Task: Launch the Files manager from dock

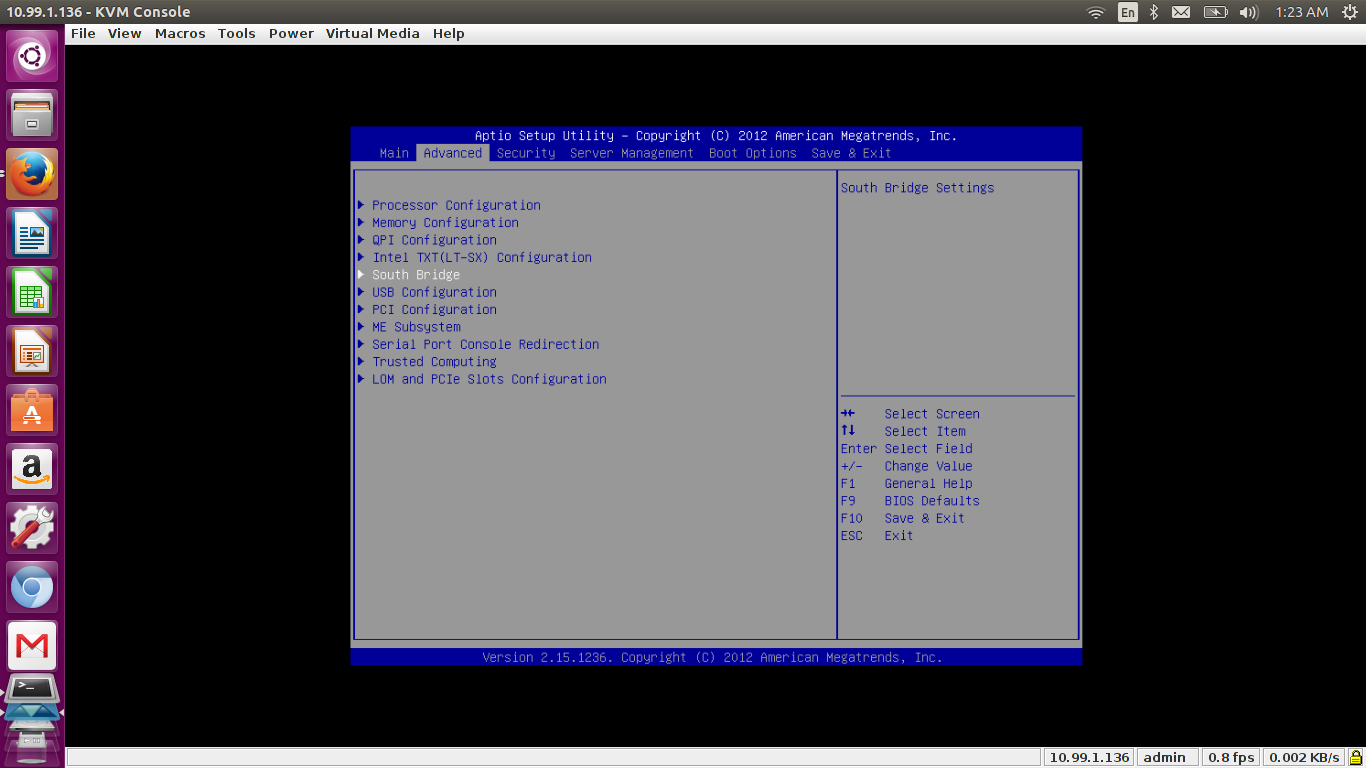Action: click(x=32, y=115)
